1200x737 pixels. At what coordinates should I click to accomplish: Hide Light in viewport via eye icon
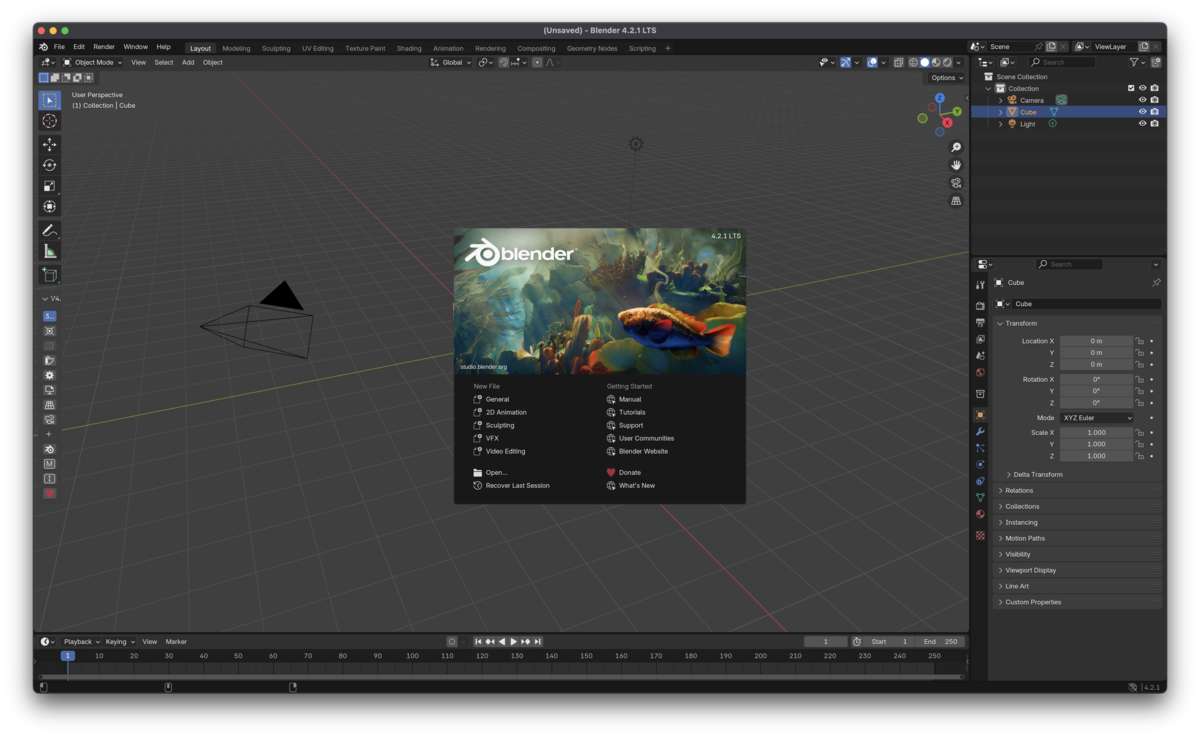pyautogui.click(x=1142, y=124)
